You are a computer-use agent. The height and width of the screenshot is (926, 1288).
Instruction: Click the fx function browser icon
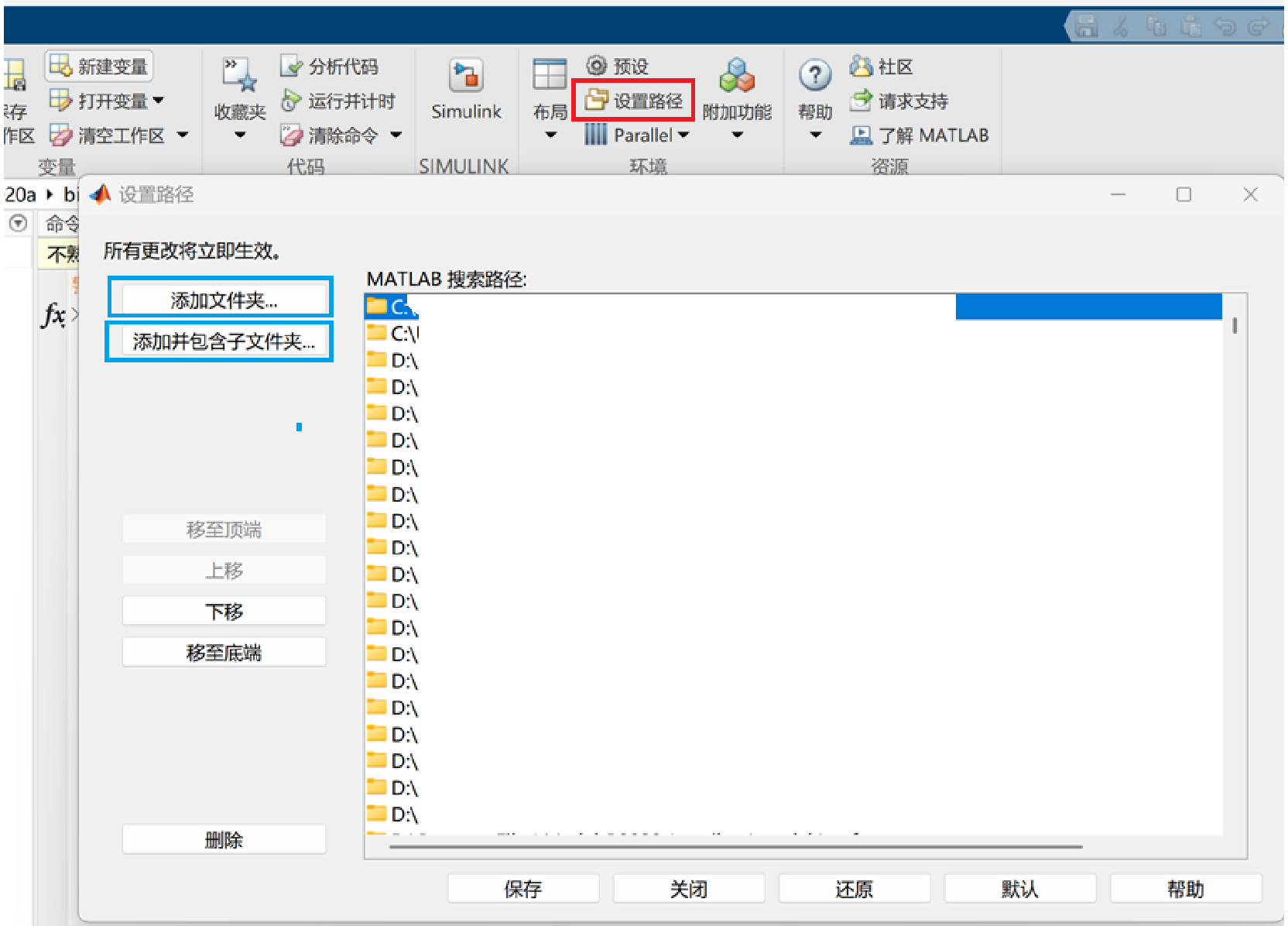(x=53, y=314)
